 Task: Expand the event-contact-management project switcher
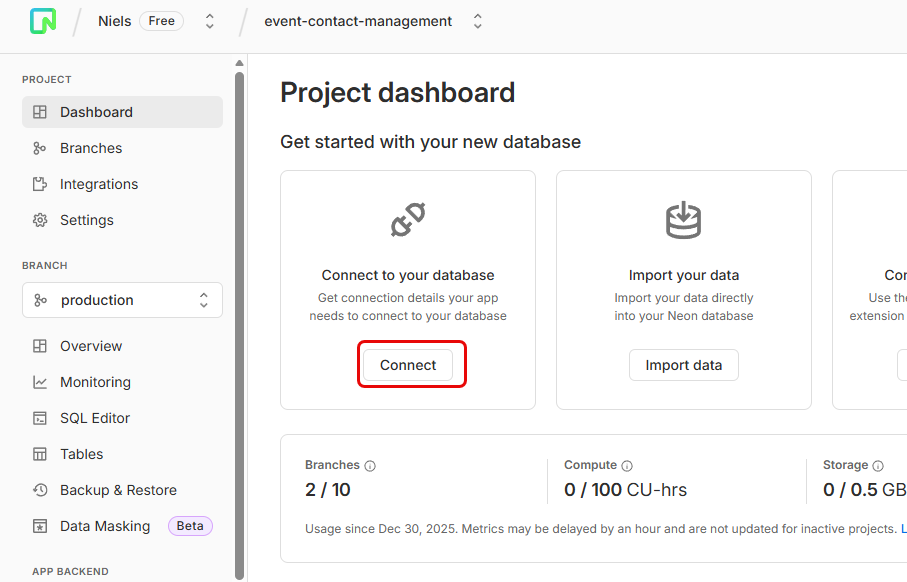coord(477,21)
